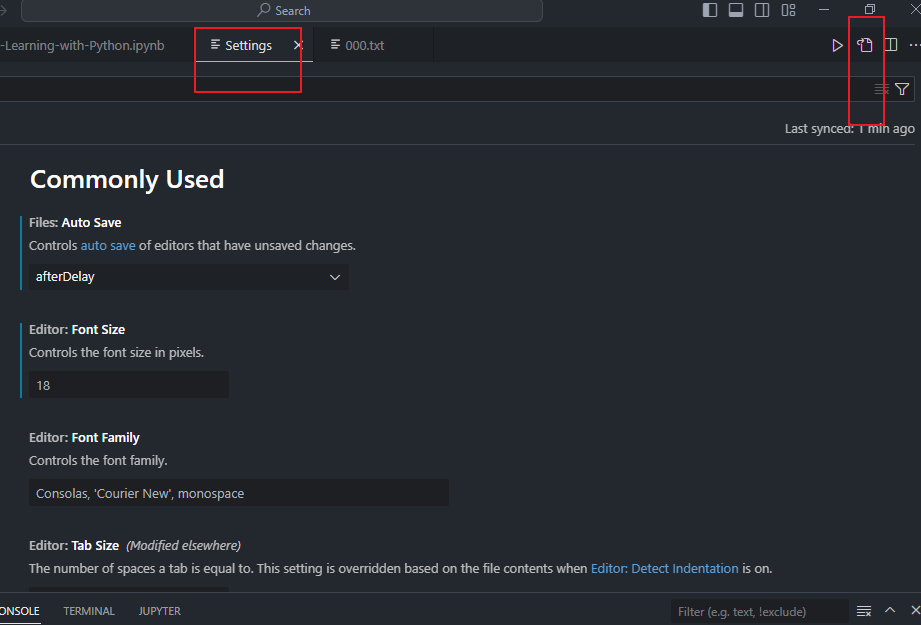Toggle the bottom Panel visibility
Viewport: 921px width, 625px height.
pyautogui.click(x=736, y=10)
